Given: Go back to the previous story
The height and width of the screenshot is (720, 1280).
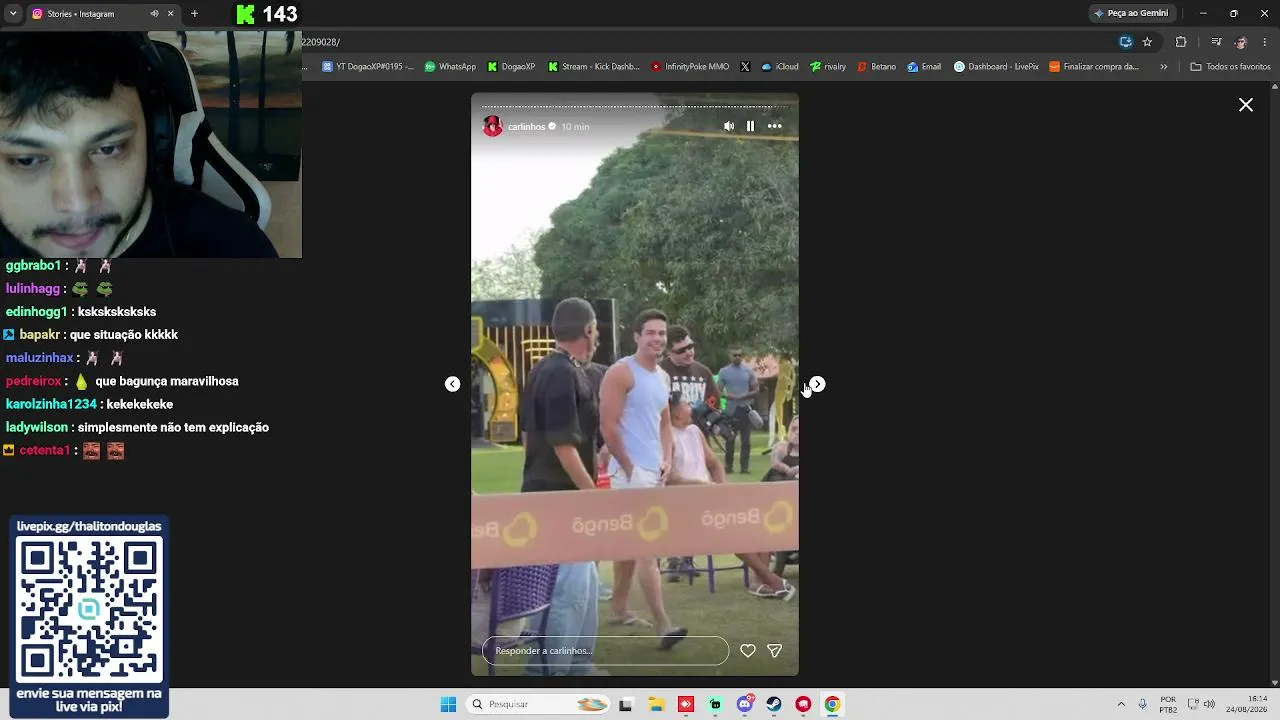Looking at the screenshot, I should 452,384.
